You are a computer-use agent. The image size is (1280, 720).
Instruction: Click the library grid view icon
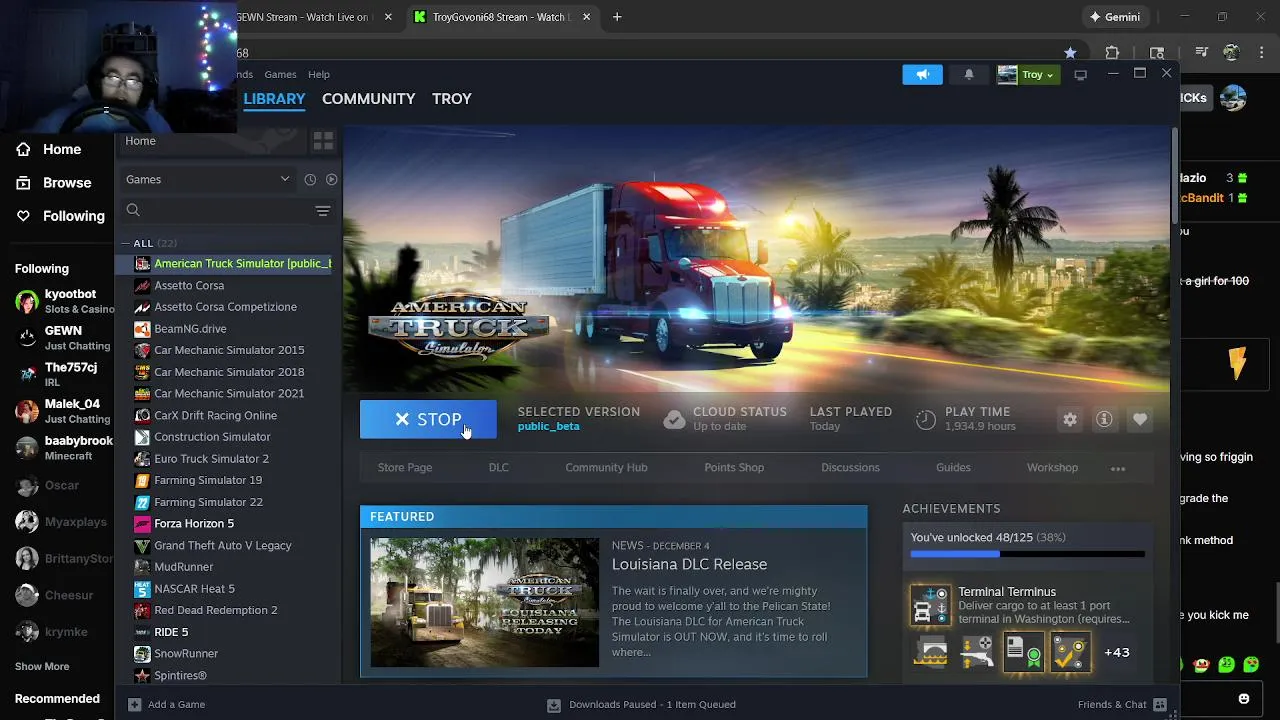(323, 141)
